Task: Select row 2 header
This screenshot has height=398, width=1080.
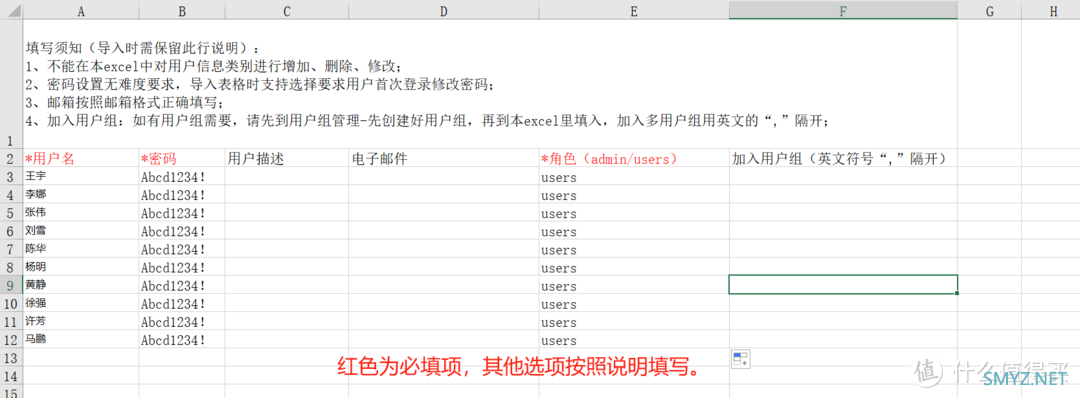Action: pyautogui.click(x=11, y=158)
